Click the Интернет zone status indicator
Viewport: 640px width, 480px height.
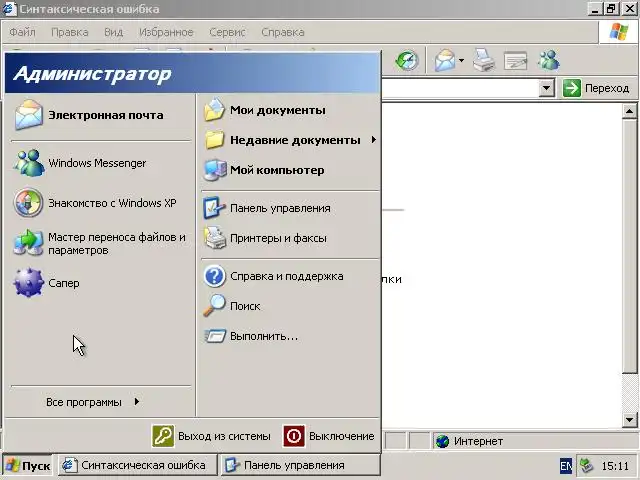(469, 441)
